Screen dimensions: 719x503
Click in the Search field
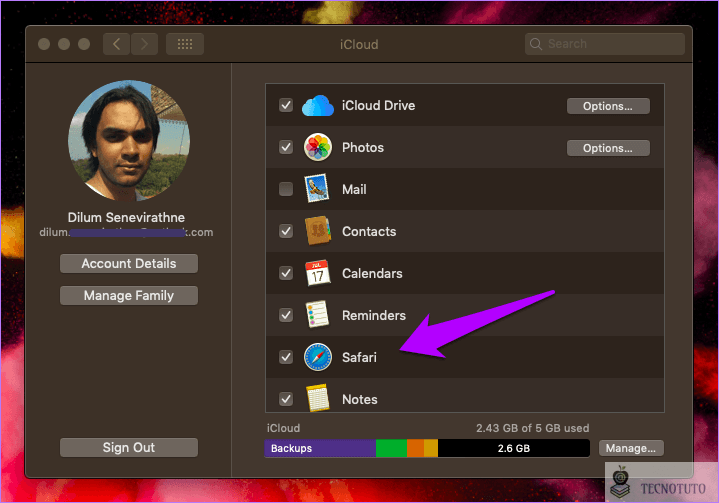605,44
